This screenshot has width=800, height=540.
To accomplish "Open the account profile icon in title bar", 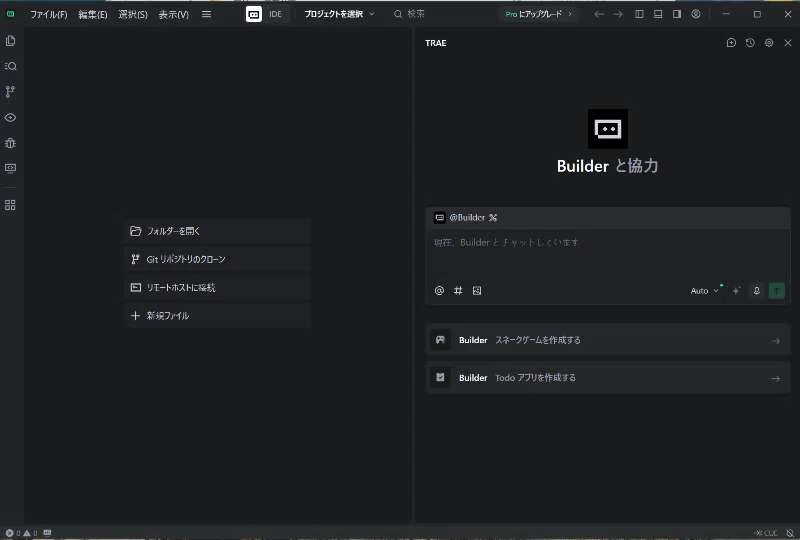I will (x=696, y=14).
